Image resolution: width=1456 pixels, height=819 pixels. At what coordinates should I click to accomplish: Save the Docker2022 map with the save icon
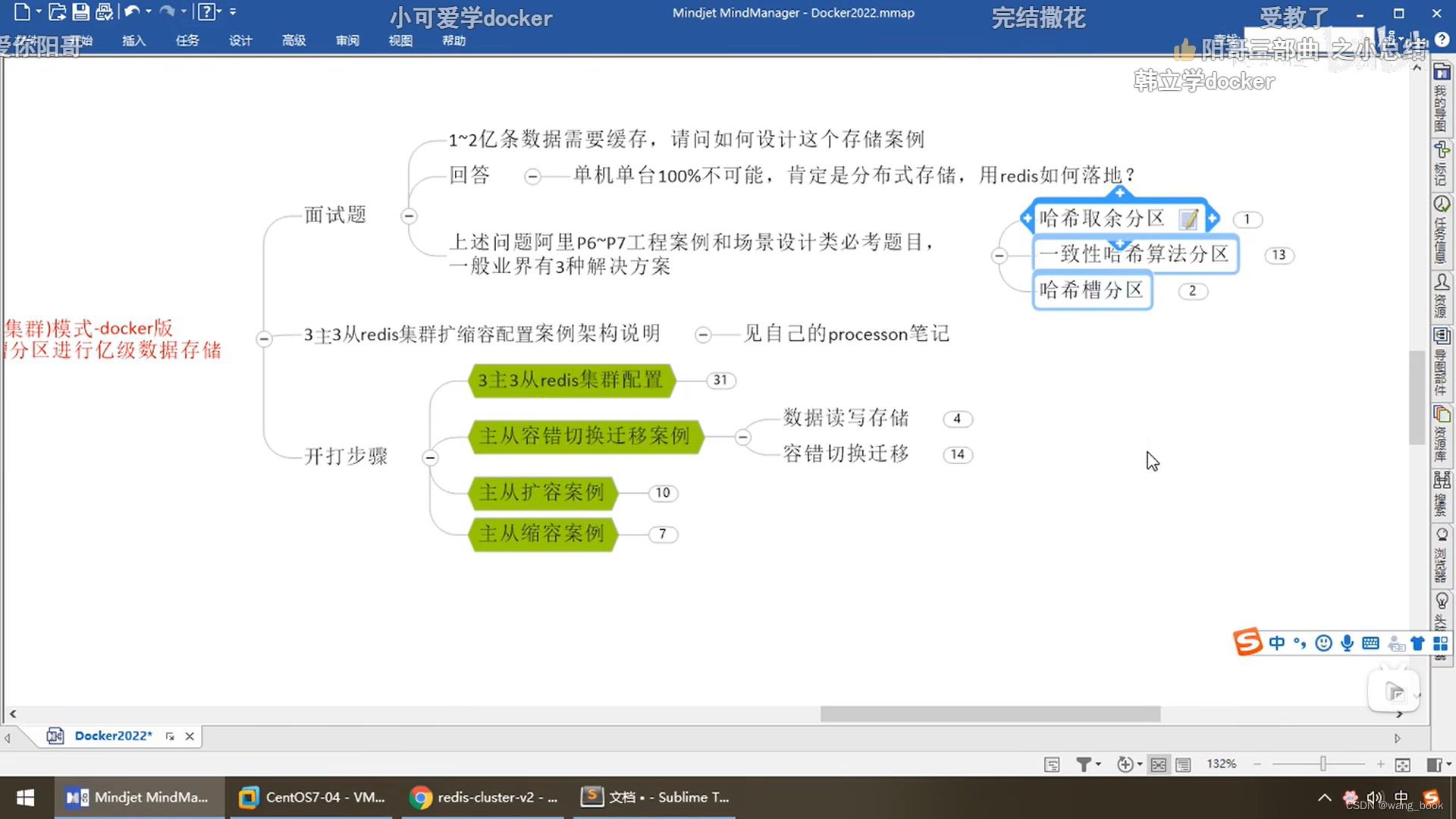tap(80, 12)
